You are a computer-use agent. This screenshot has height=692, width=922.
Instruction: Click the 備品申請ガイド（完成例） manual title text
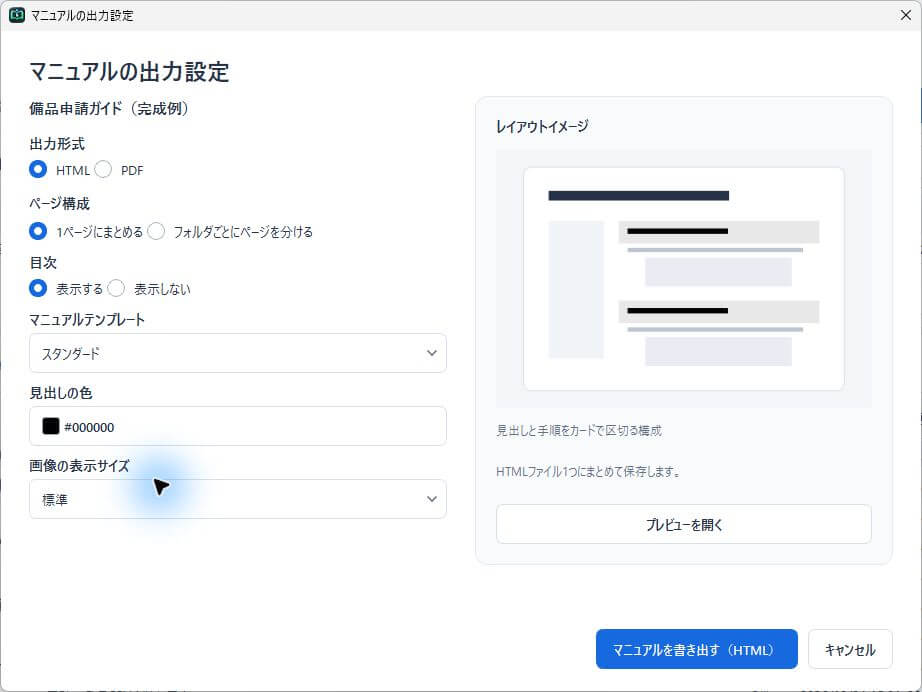pyautogui.click(x=109, y=109)
